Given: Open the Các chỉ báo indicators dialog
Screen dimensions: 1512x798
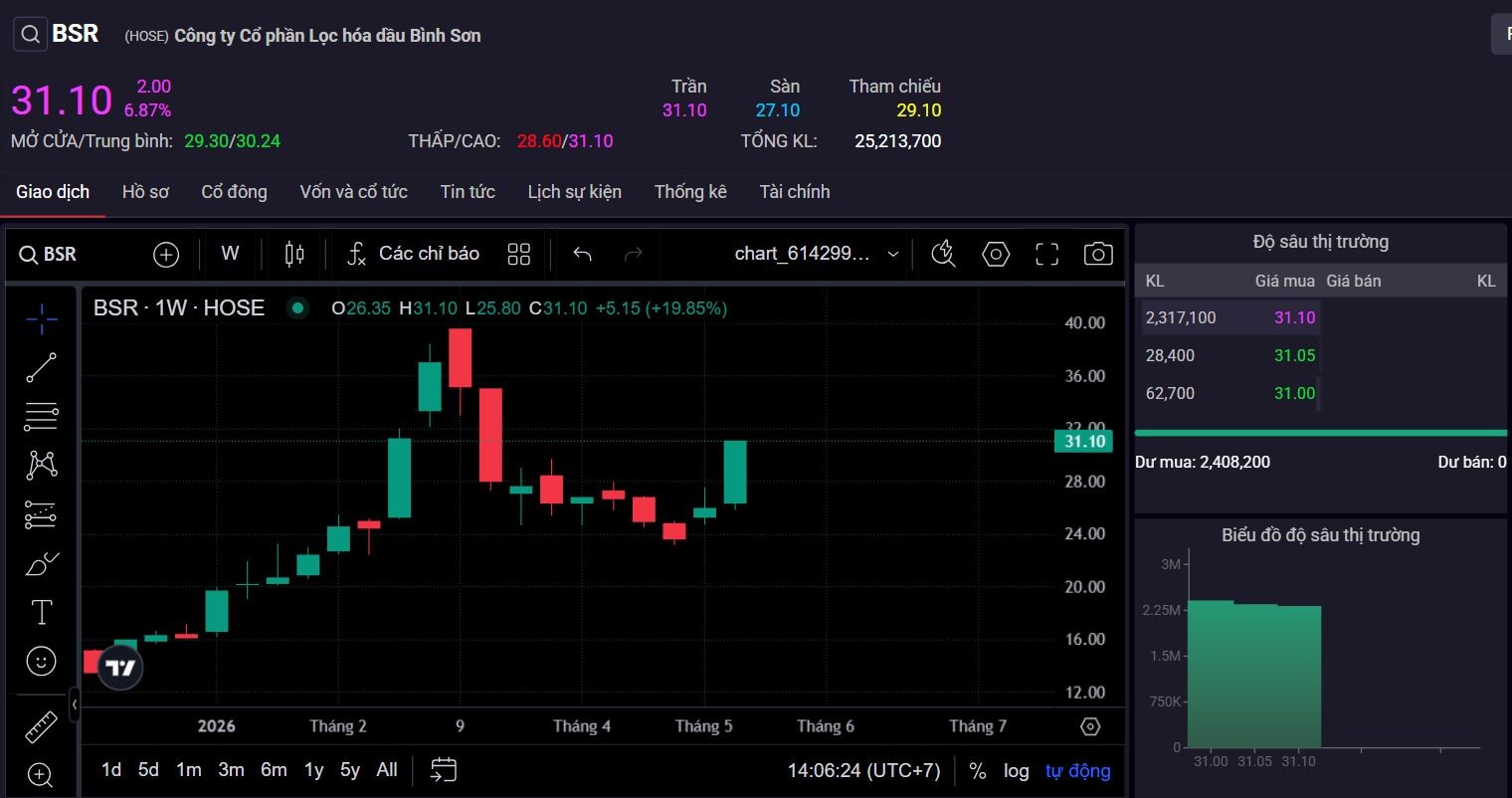Looking at the screenshot, I should (x=413, y=254).
